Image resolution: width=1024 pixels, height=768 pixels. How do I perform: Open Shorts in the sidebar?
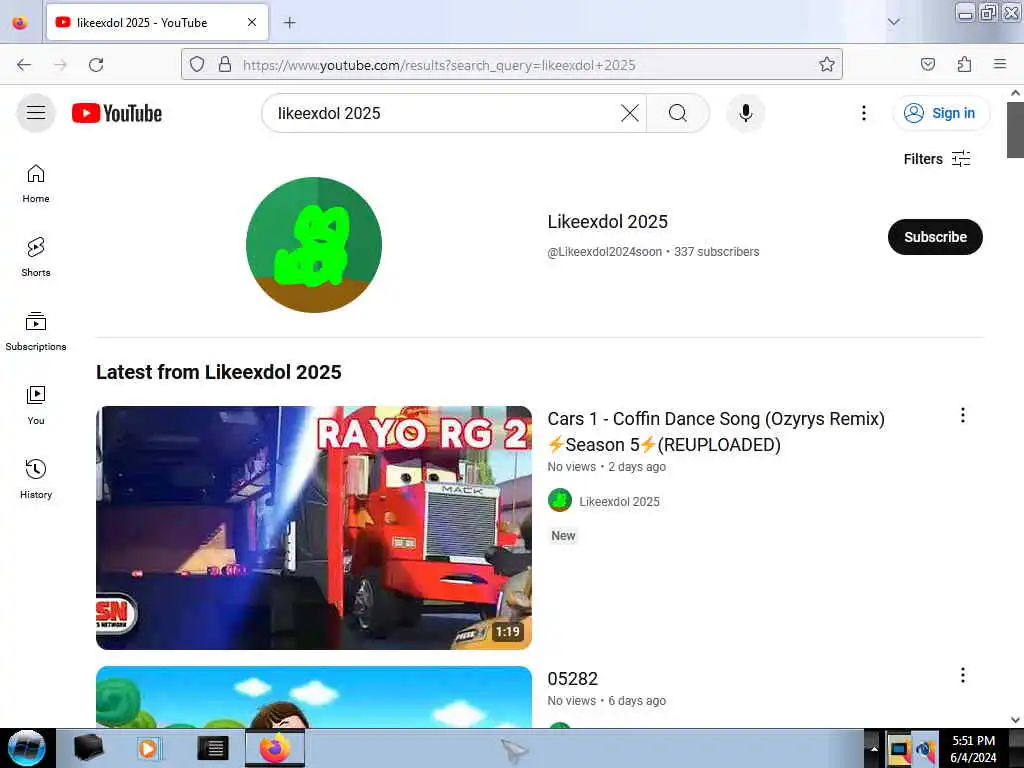coord(36,257)
